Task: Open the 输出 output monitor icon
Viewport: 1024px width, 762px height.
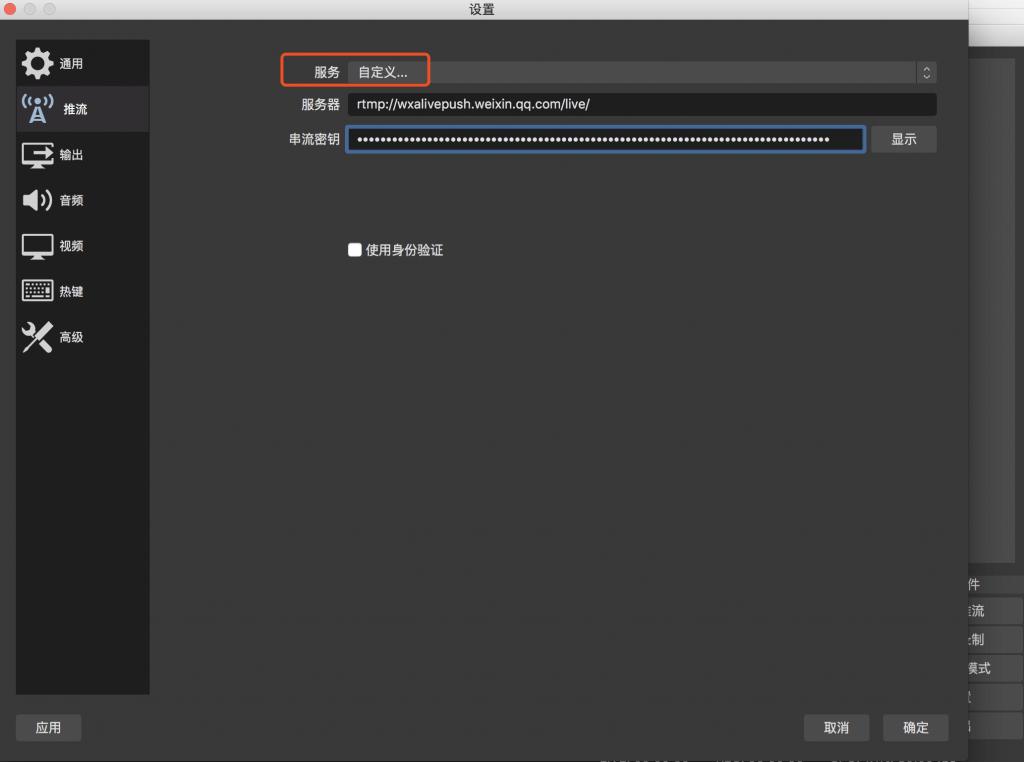Action: click(x=37, y=155)
